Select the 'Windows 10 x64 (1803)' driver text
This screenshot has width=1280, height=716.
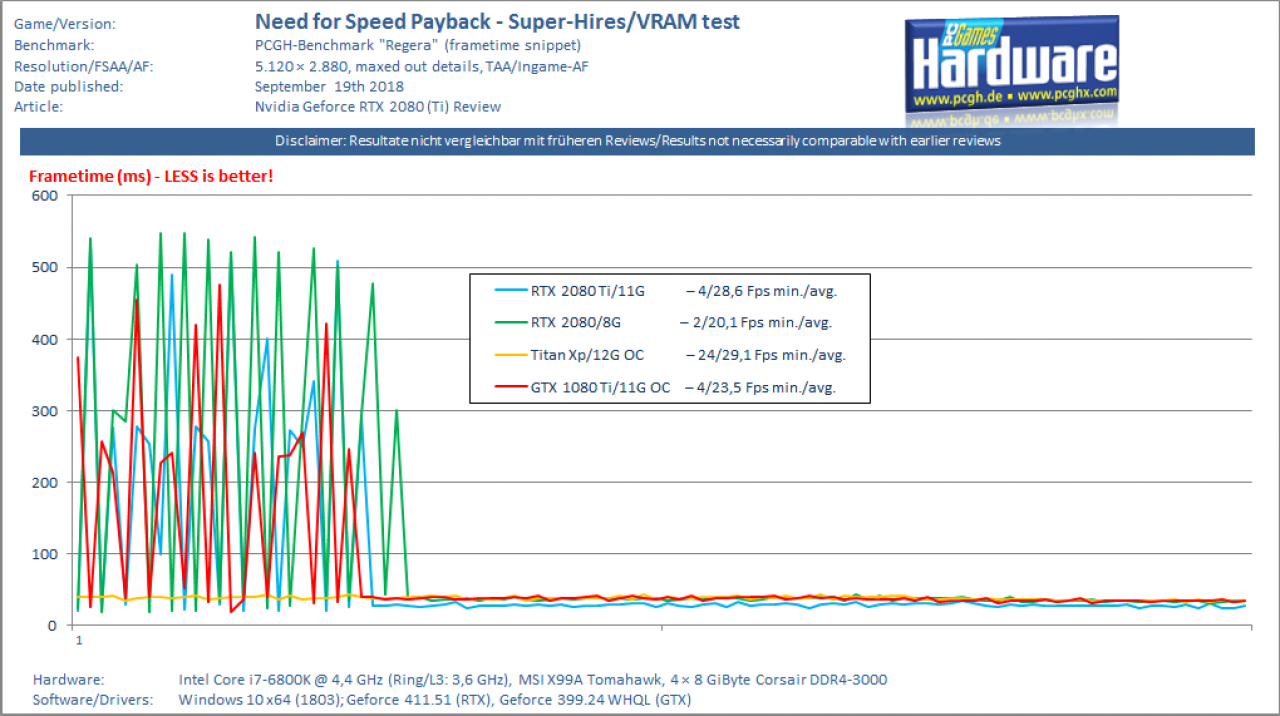[x=260, y=700]
